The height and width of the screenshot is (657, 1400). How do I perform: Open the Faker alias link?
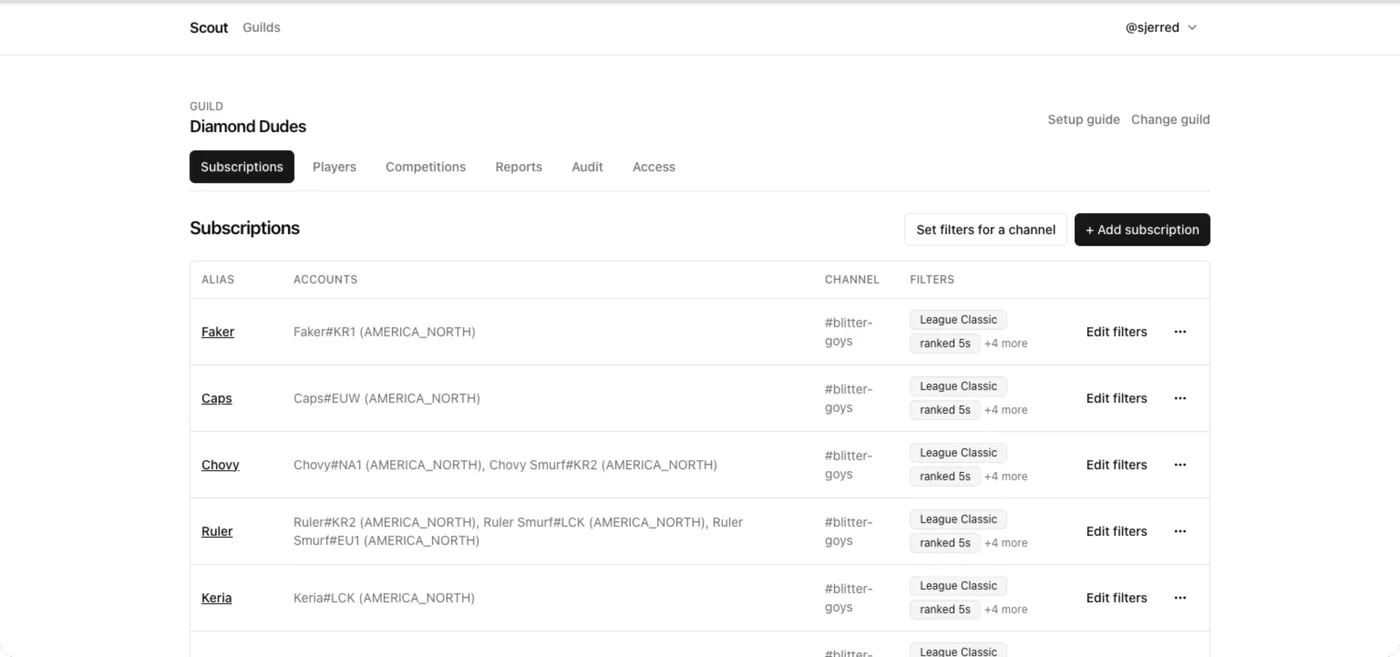pyautogui.click(x=218, y=332)
